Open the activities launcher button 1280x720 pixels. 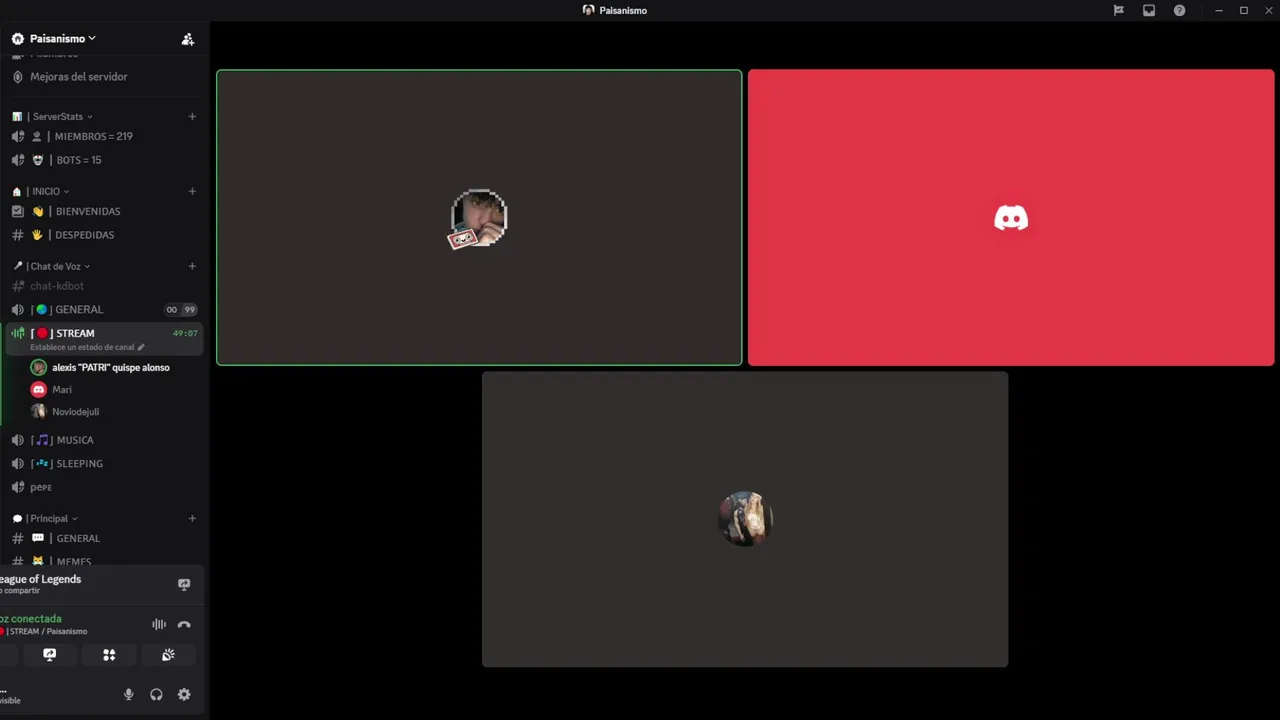click(x=109, y=655)
